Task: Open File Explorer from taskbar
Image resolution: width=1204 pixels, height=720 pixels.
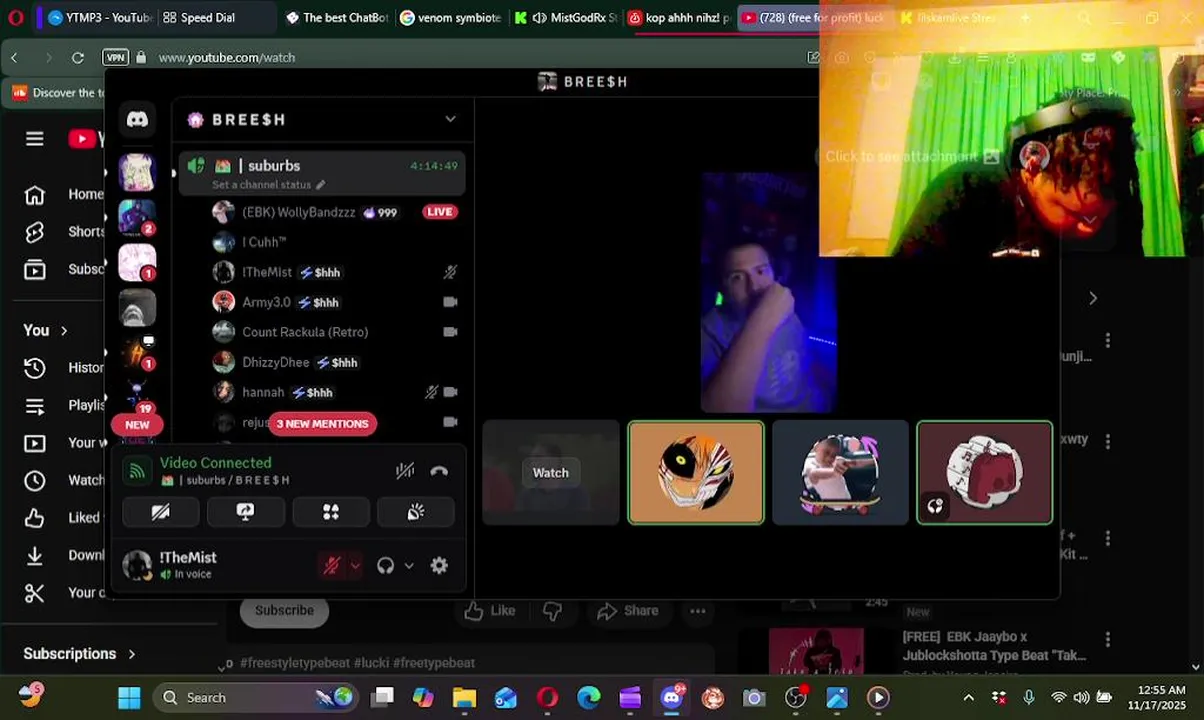Action: [464, 698]
